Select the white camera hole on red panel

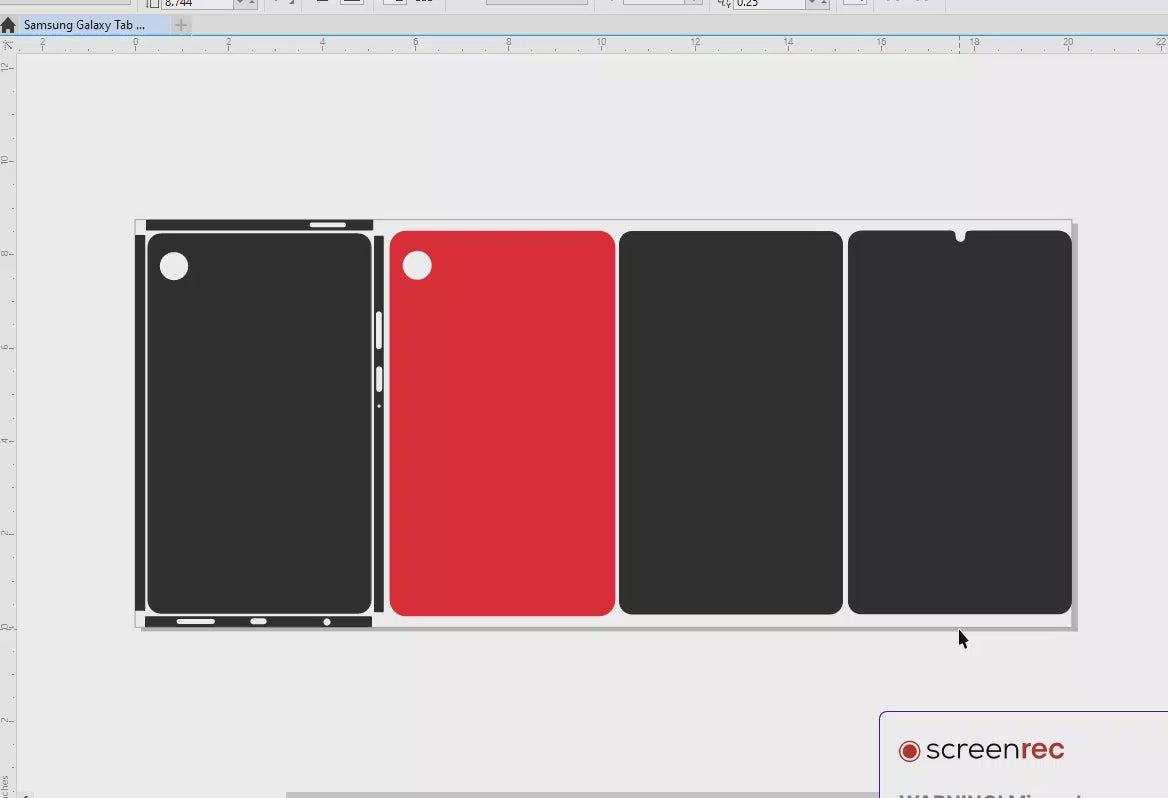[x=417, y=266]
